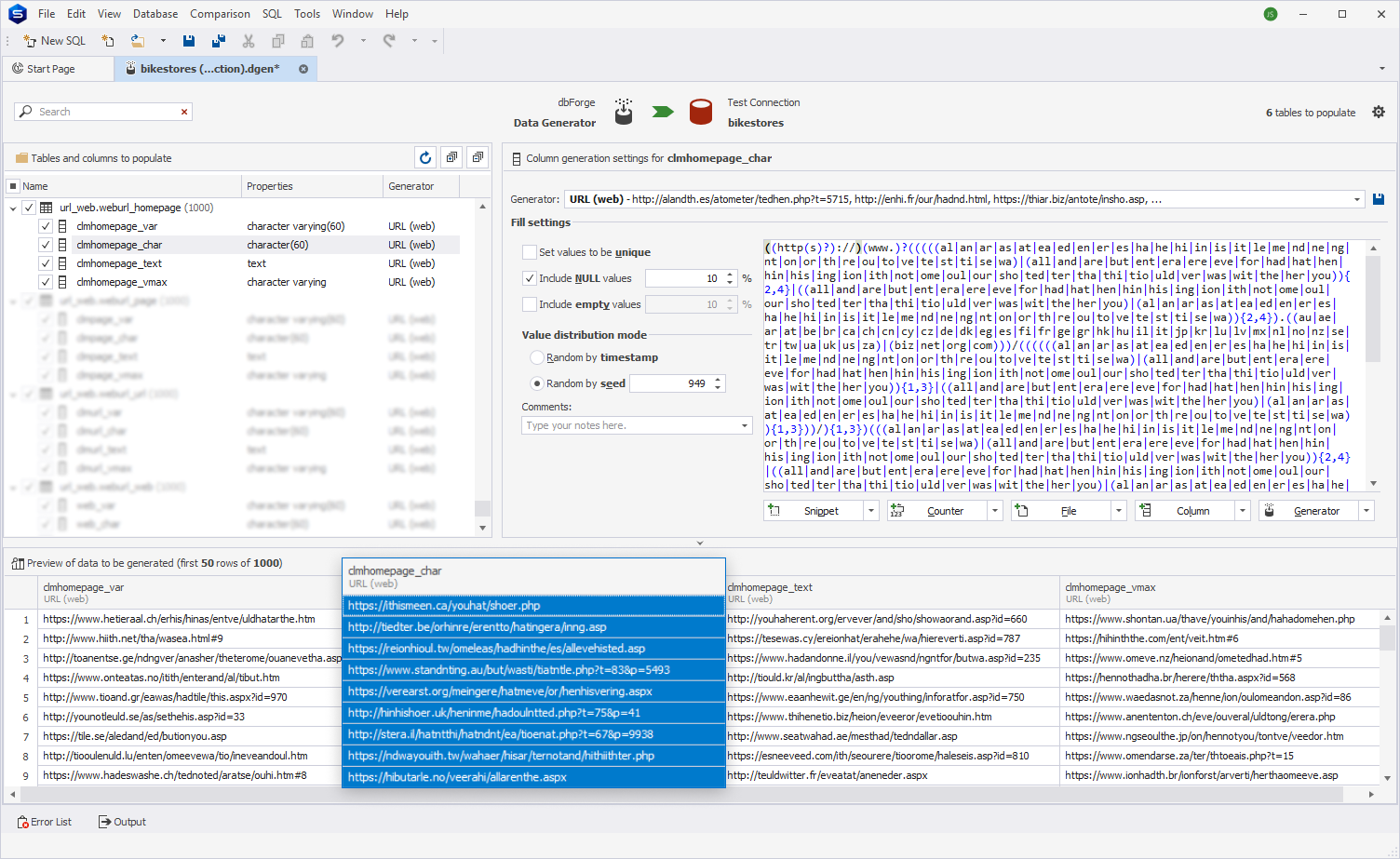The height and width of the screenshot is (859, 1400).
Task: Open the Generator button's dropdown arrow
Action: [1366, 511]
